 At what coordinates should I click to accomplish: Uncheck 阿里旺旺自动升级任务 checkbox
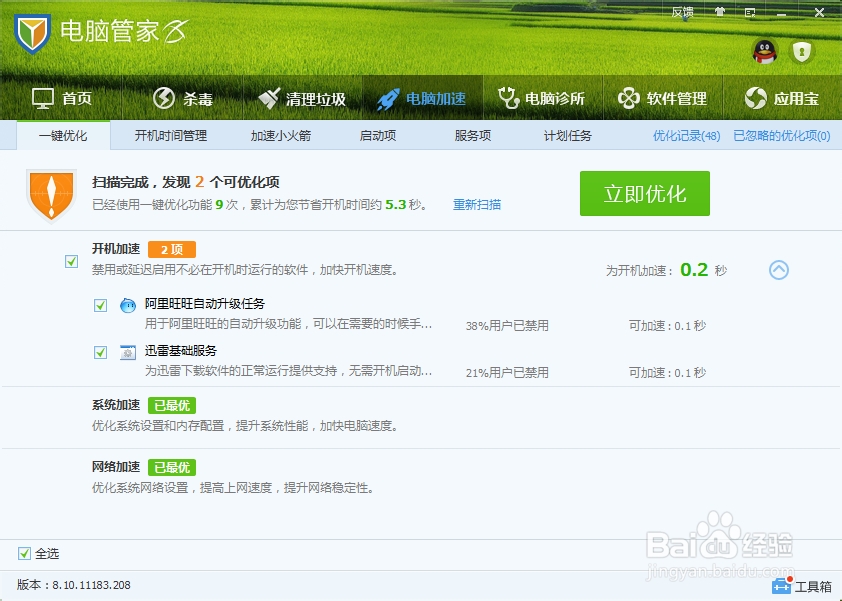pos(100,306)
